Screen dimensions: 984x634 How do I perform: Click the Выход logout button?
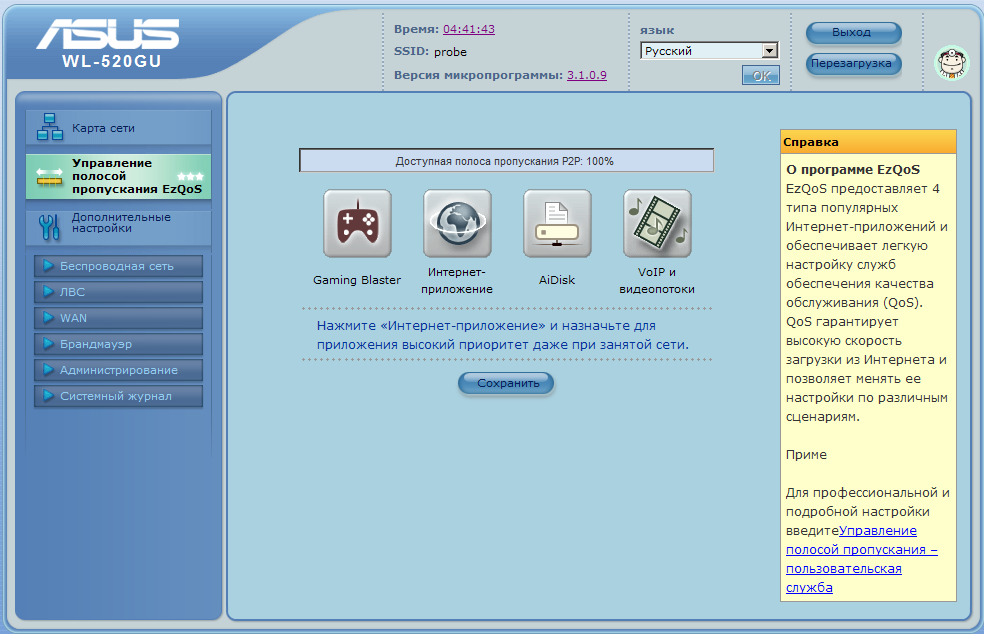coord(853,33)
